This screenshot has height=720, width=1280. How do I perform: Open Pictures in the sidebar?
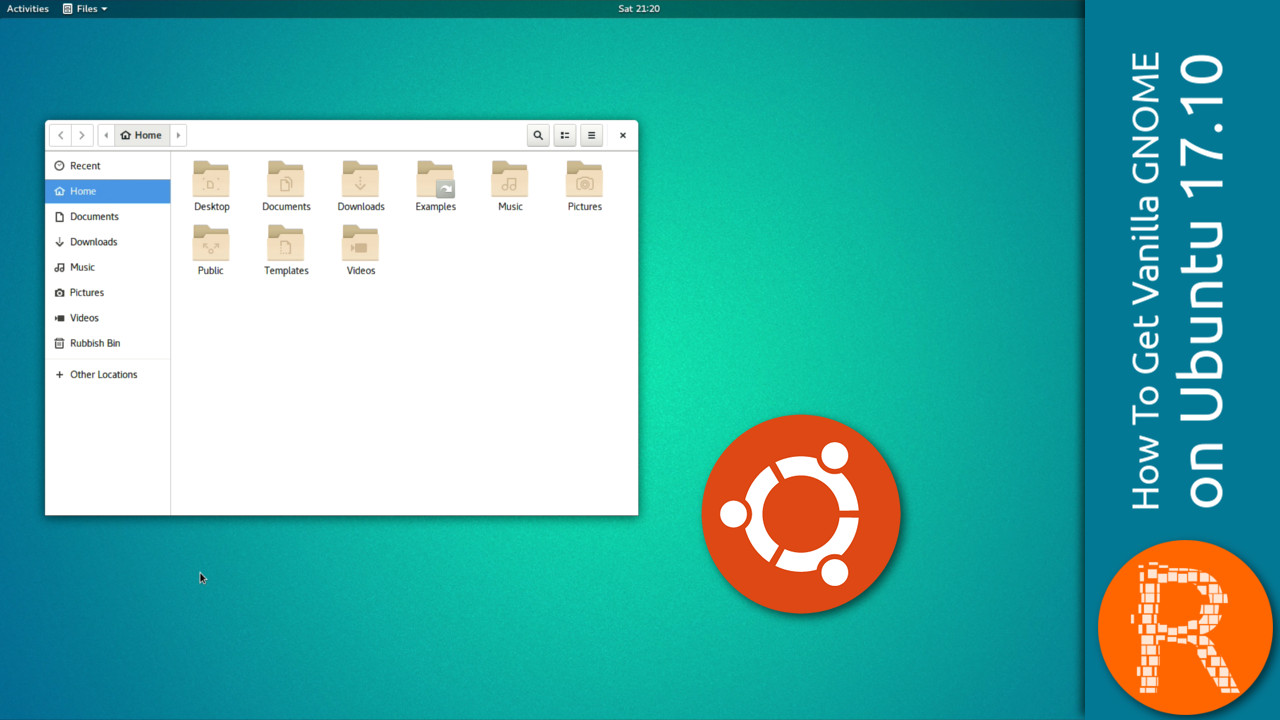pos(108,292)
